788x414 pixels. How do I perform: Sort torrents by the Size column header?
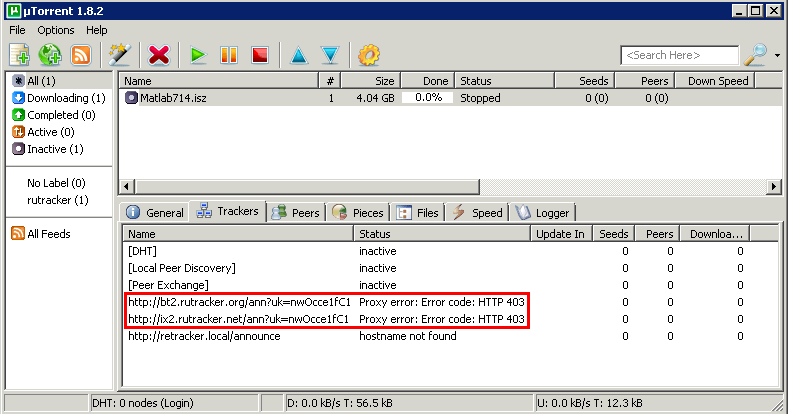[371, 81]
